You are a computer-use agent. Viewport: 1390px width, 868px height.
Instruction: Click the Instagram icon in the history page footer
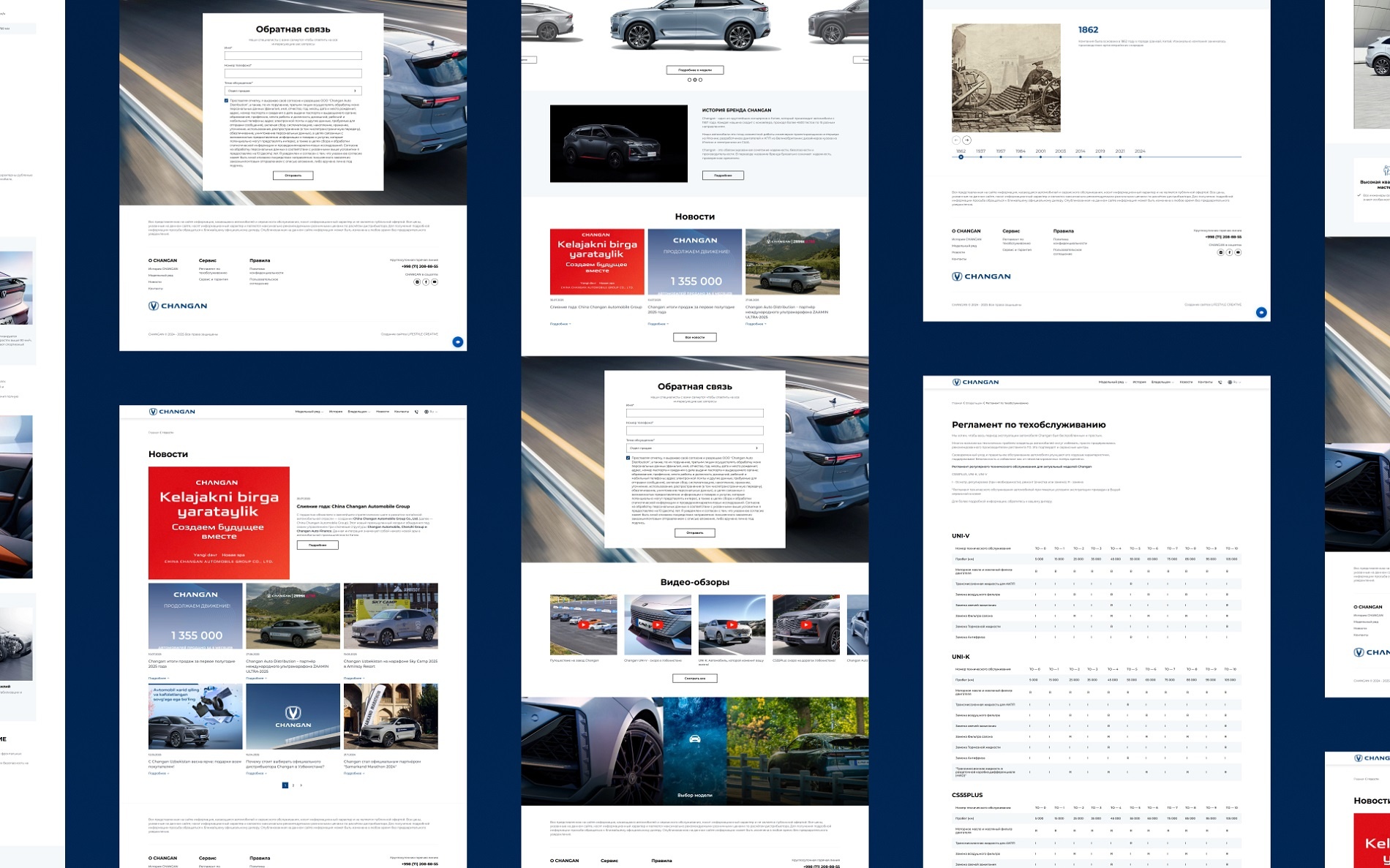(1220, 252)
